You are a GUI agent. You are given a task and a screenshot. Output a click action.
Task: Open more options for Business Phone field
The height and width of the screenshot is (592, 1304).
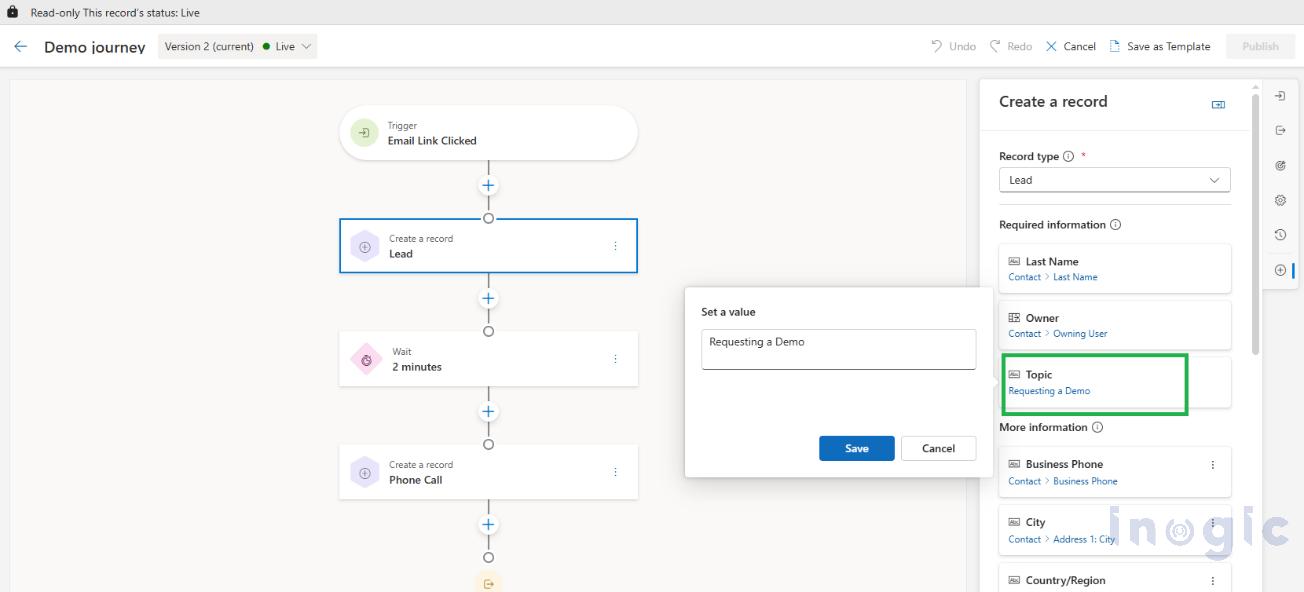pyautogui.click(x=1213, y=465)
